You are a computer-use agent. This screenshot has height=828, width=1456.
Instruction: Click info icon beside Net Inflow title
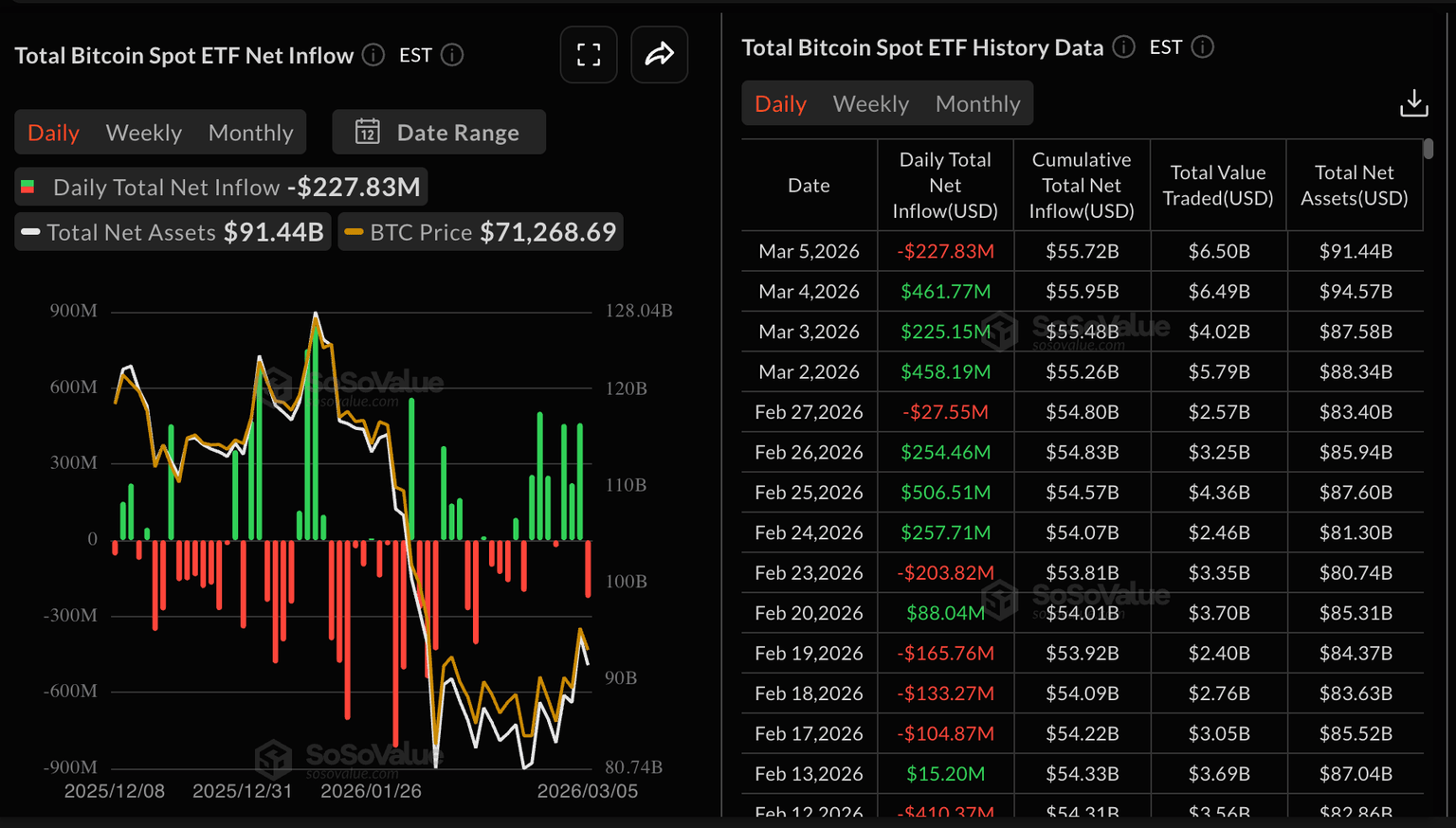tap(373, 55)
